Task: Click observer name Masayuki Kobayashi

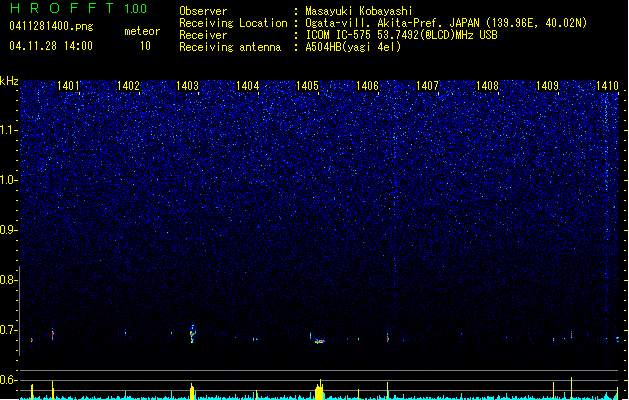Action: tap(359, 11)
